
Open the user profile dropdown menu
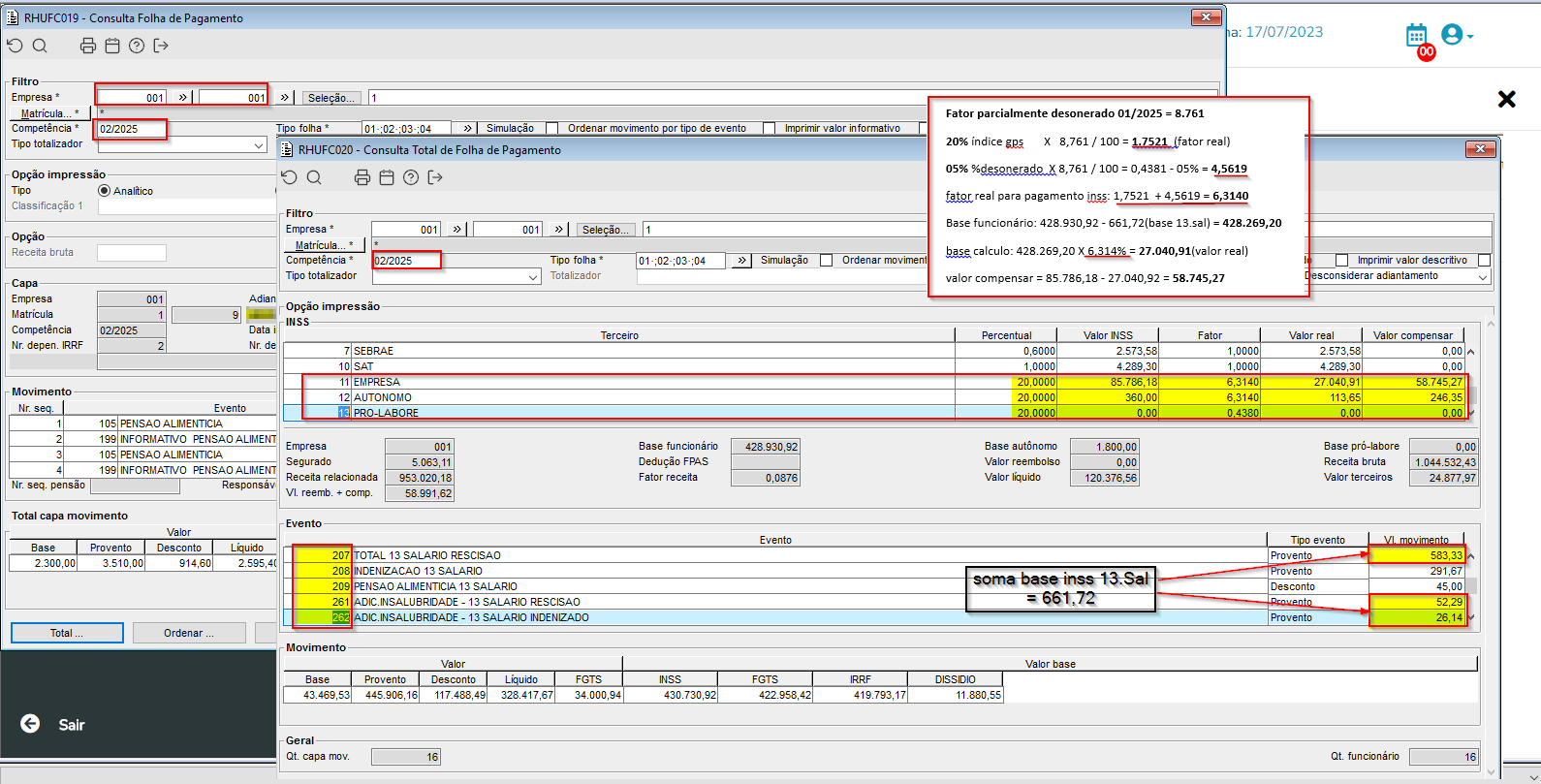click(x=1457, y=36)
